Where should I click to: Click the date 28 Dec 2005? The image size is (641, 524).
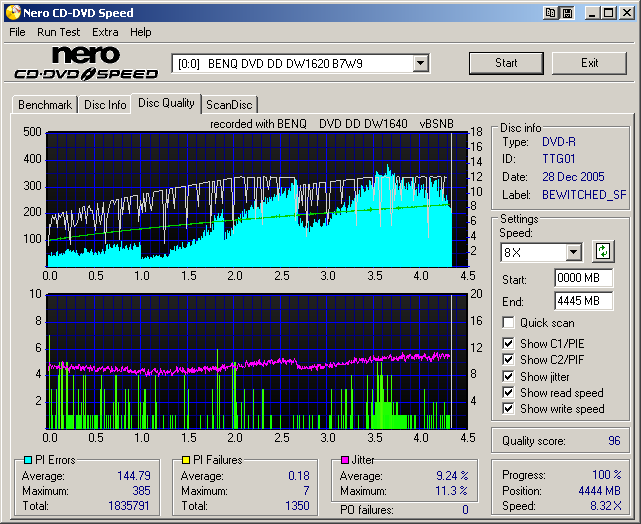(x=573, y=177)
